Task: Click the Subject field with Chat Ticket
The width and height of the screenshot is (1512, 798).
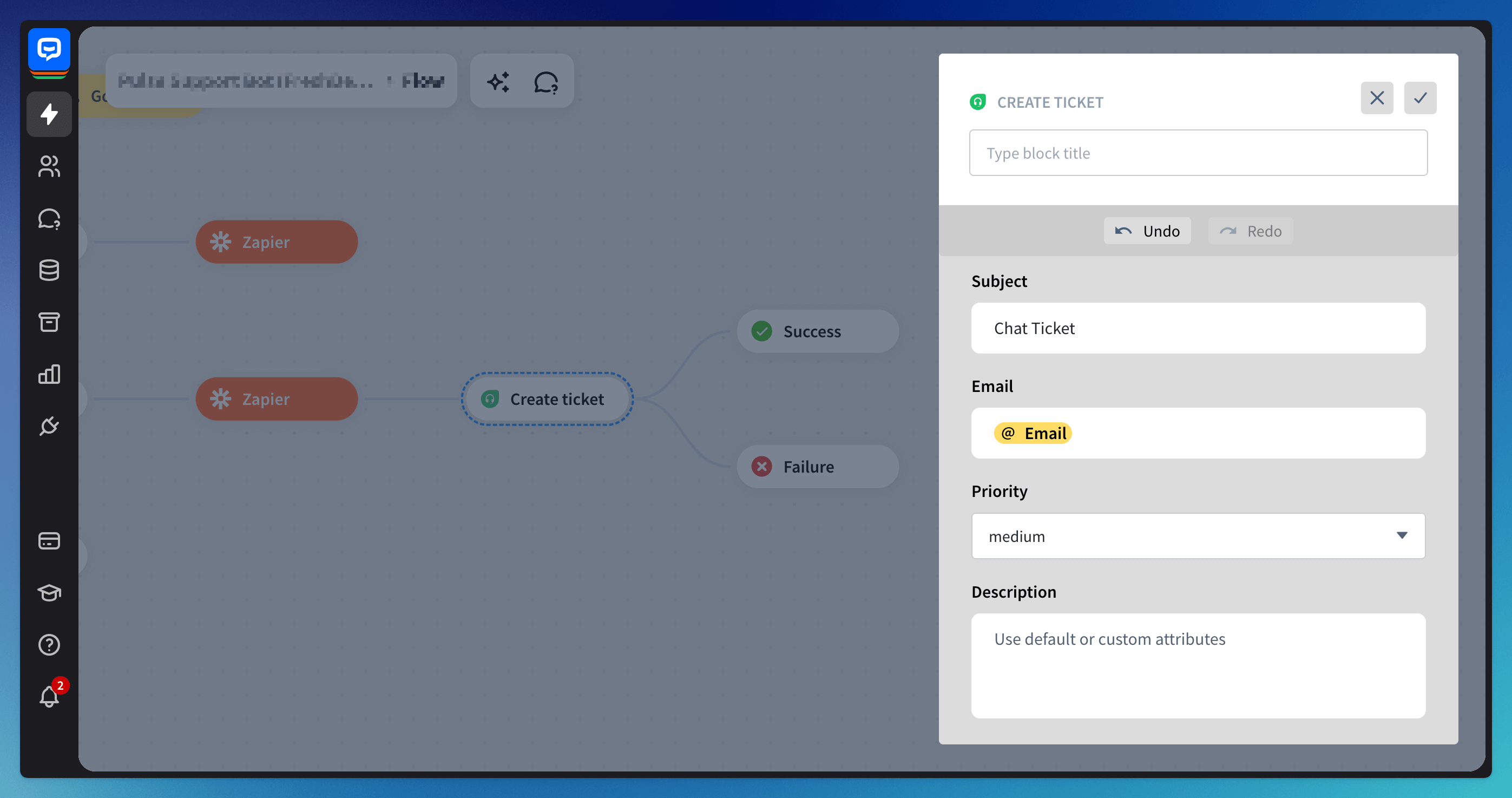Action: [1198, 328]
